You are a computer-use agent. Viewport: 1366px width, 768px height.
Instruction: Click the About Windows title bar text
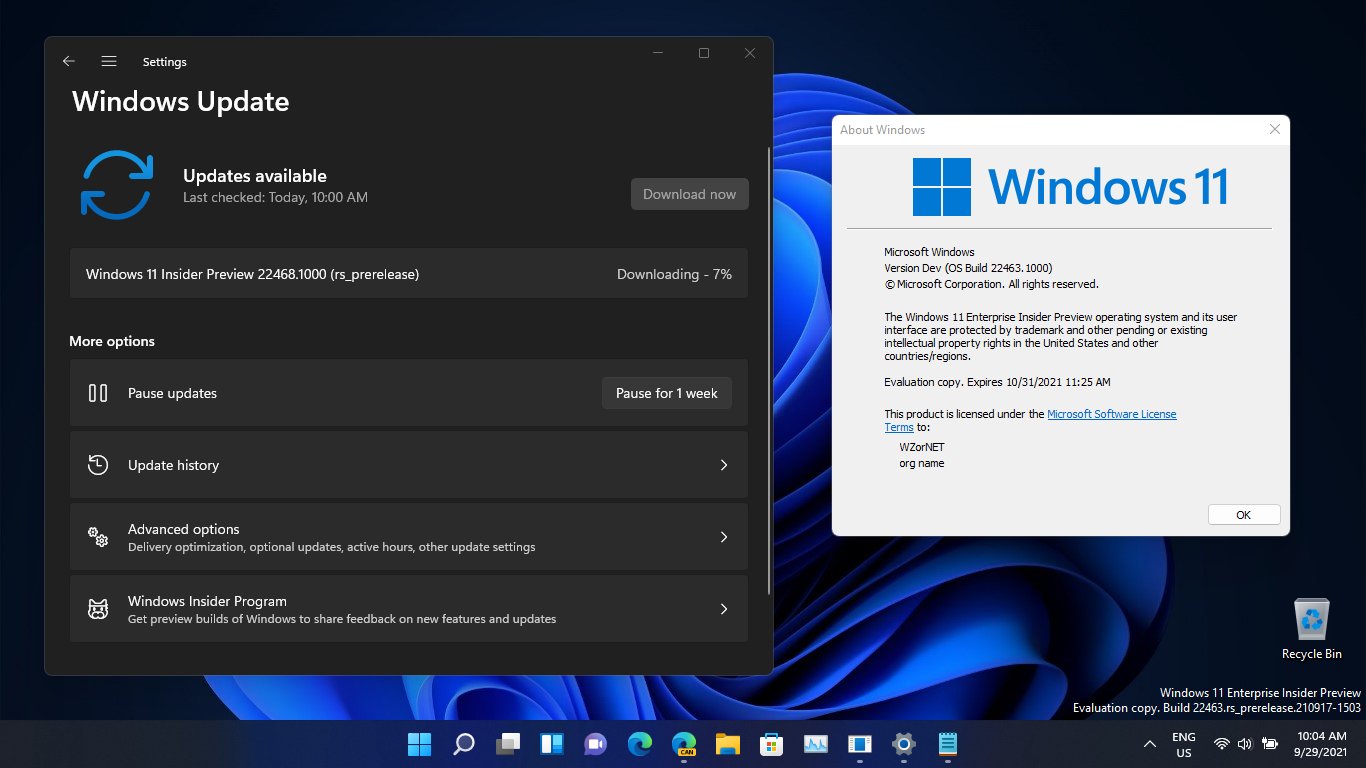[x=882, y=130]
